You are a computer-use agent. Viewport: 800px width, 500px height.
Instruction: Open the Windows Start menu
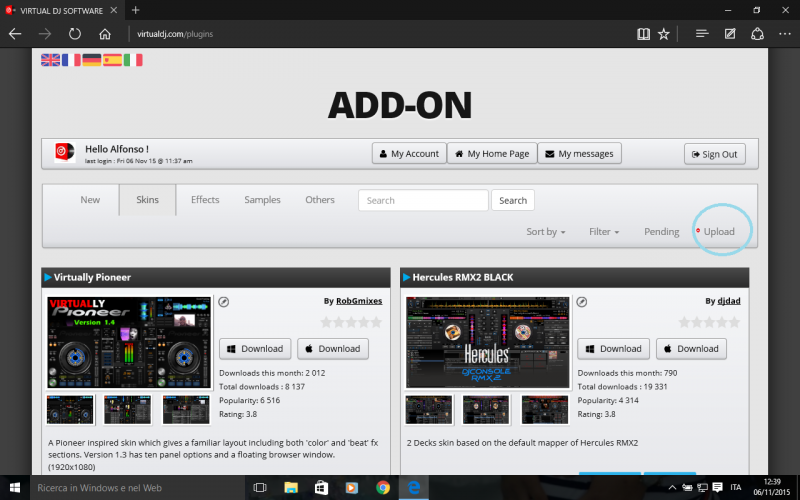coord(15,488)
